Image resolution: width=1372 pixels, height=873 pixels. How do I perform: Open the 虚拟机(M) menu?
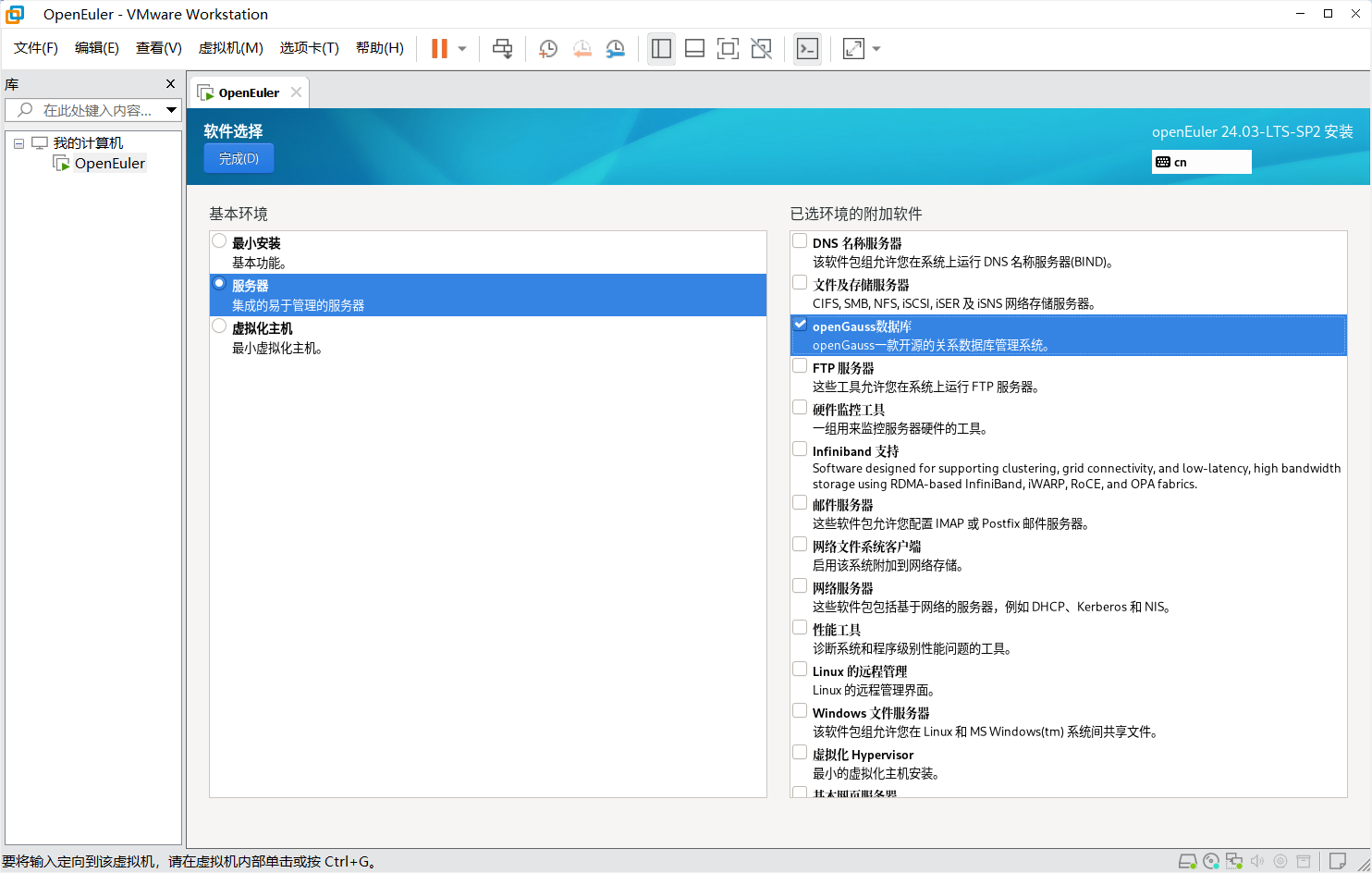230,48
